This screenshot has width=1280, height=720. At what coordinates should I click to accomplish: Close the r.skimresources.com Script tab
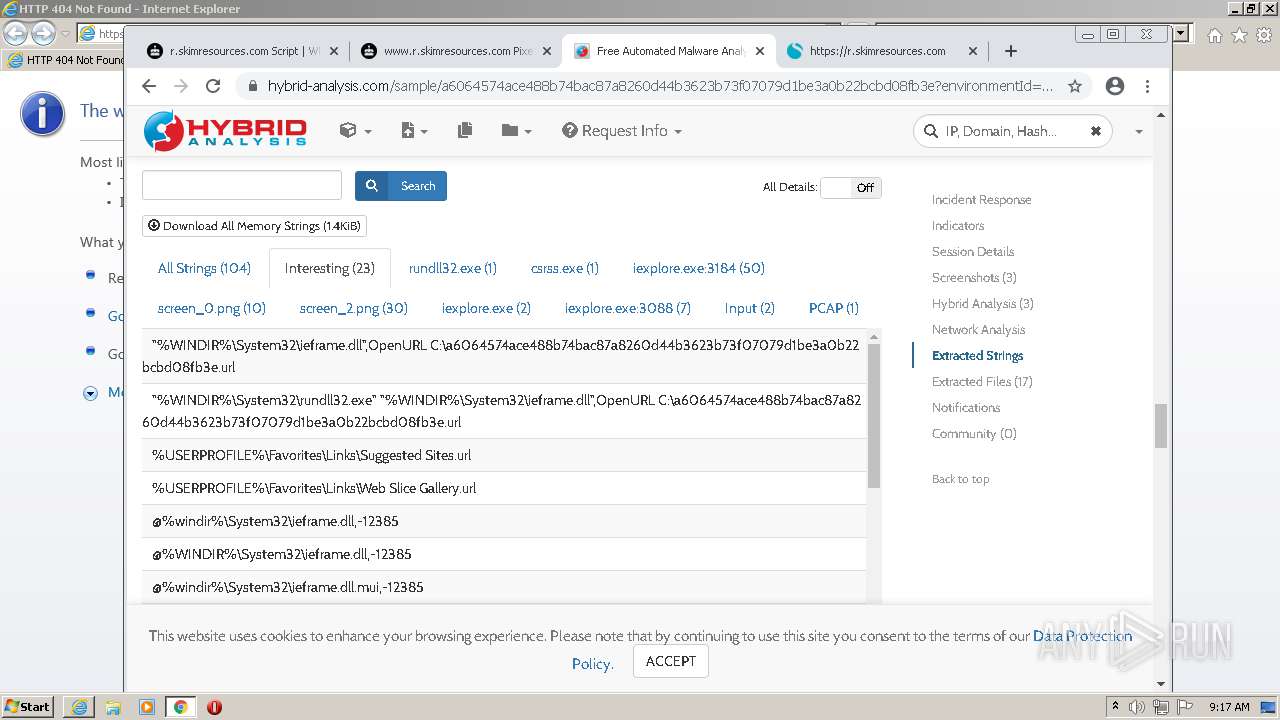[334, 51]
